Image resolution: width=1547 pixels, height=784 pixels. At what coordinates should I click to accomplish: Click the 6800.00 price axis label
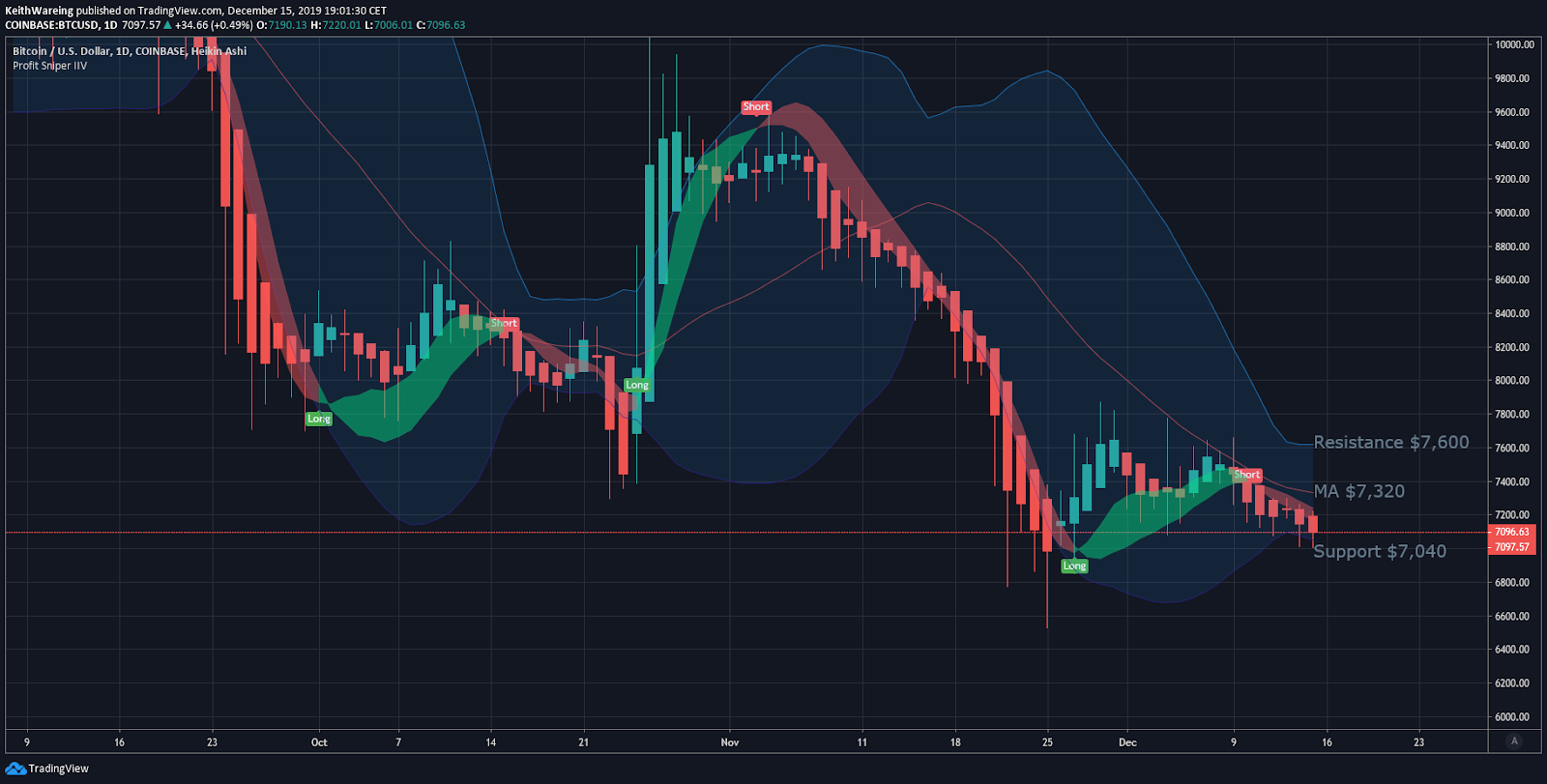tap(1512, 582)
